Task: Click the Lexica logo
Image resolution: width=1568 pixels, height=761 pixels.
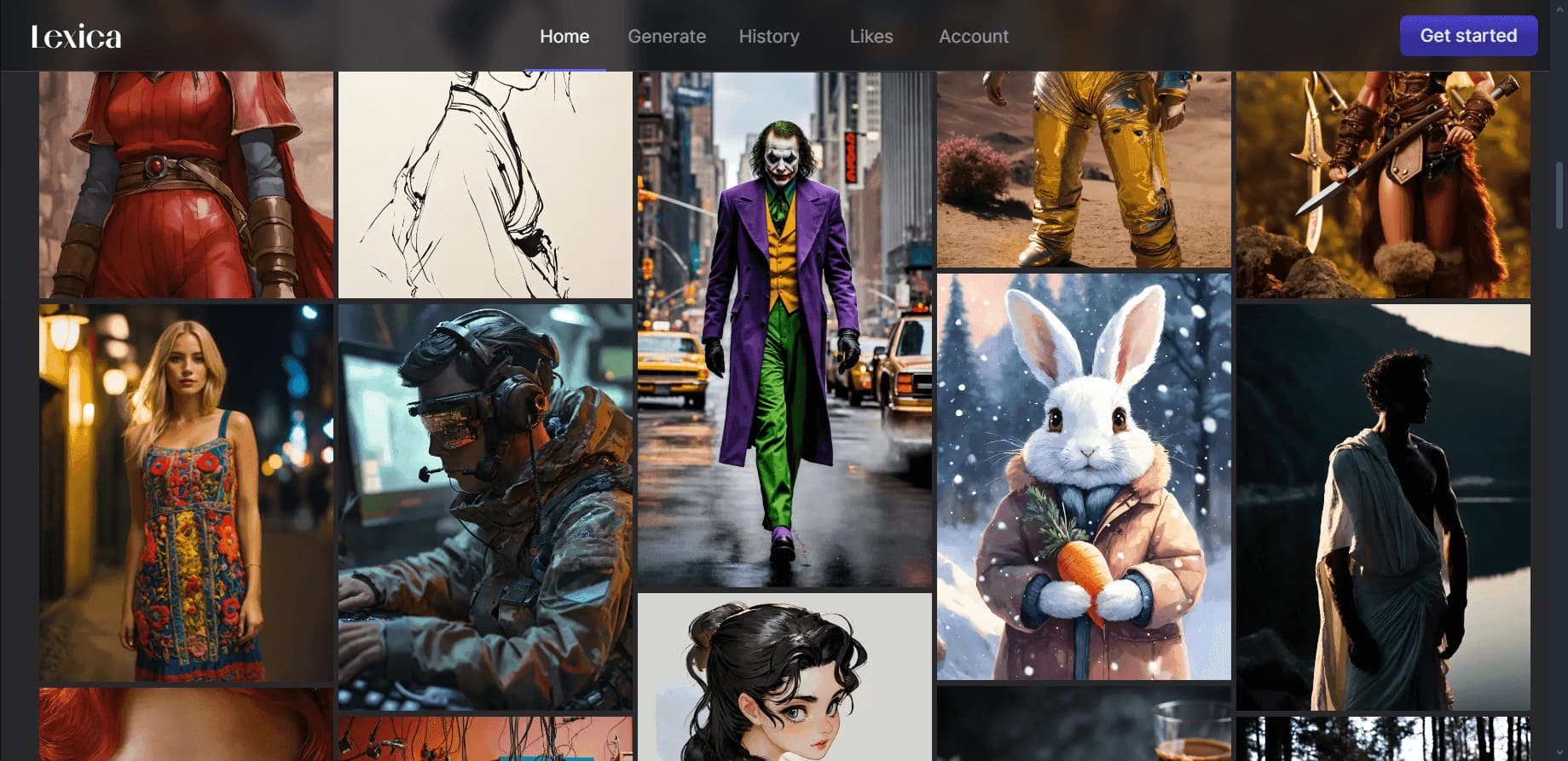Action: [76, 37]
